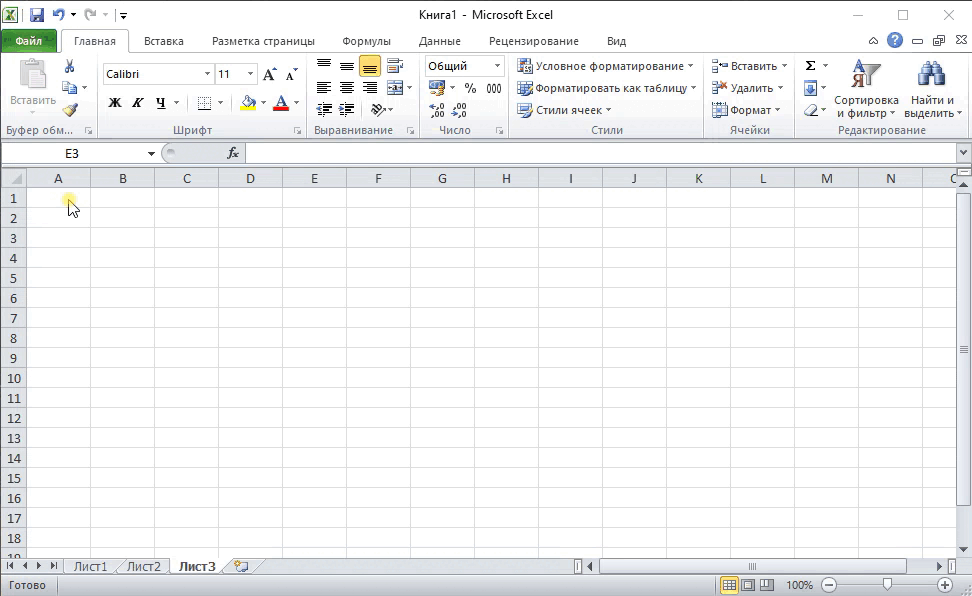Click the insert function fx icon

click(x=232, y=153)
